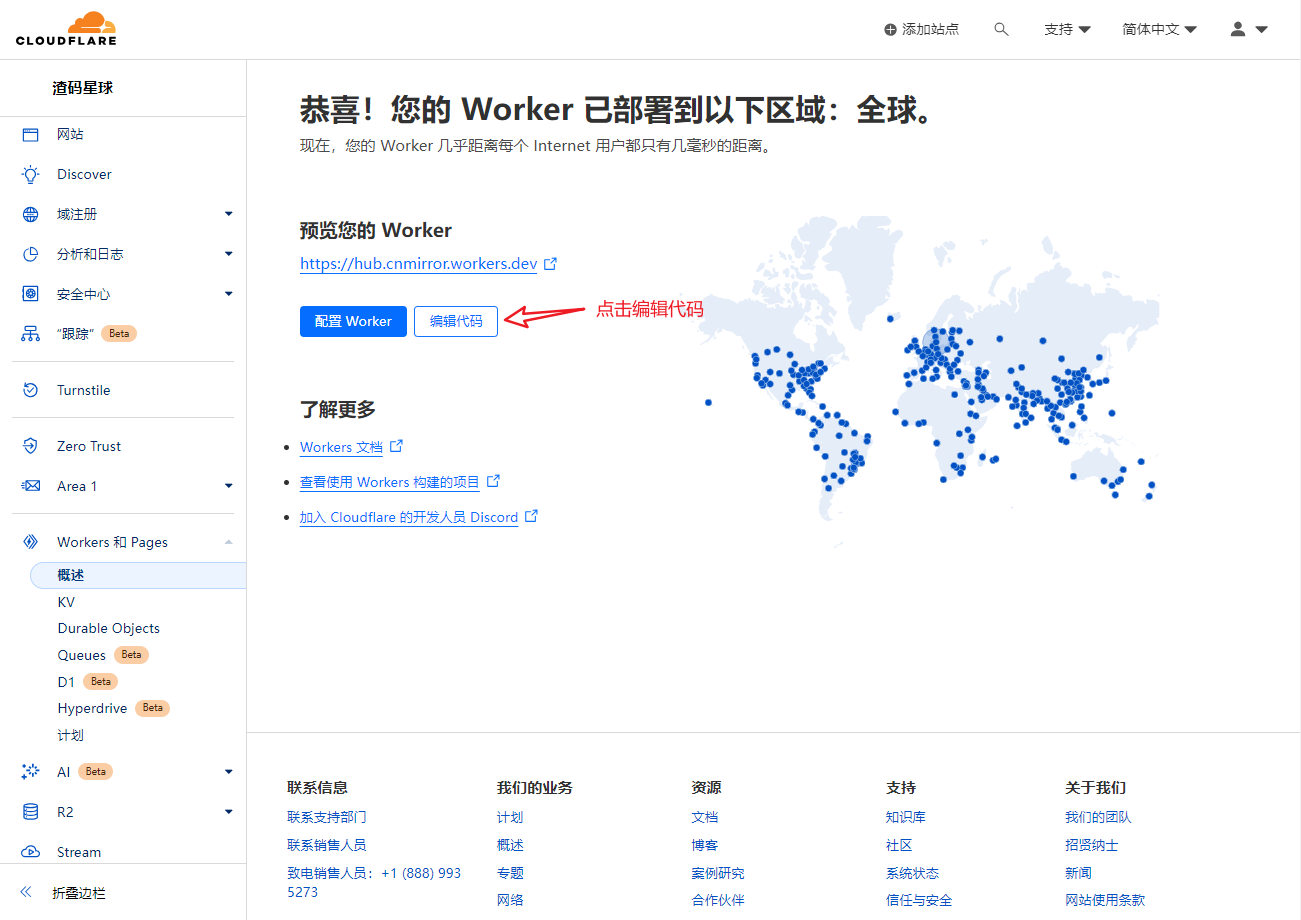Click the Zero Trust icon
Image resolution: width=1301 pixels, height=920 pixels.
click(x=31, y=446)
